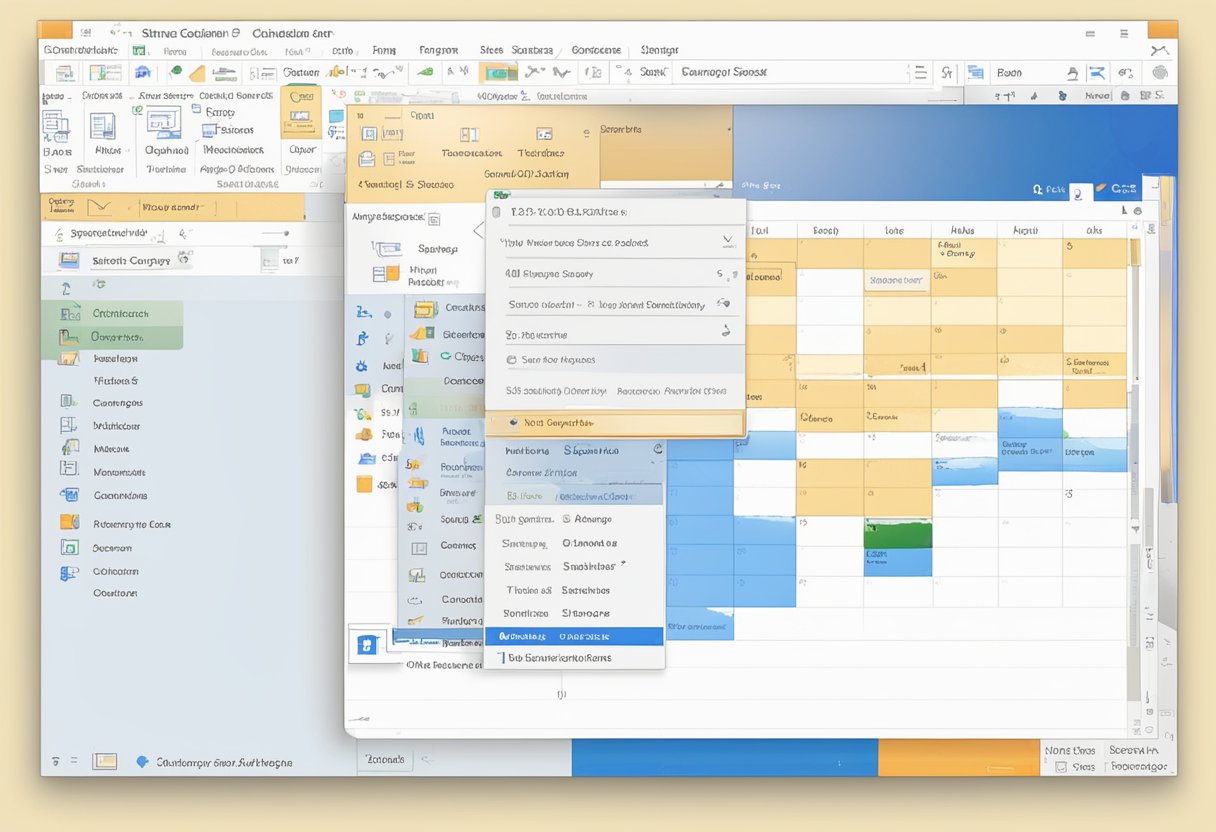Choose the orange highlighted item in popup menu
The width and height of the screenshot is (1216, 832).
614,423
